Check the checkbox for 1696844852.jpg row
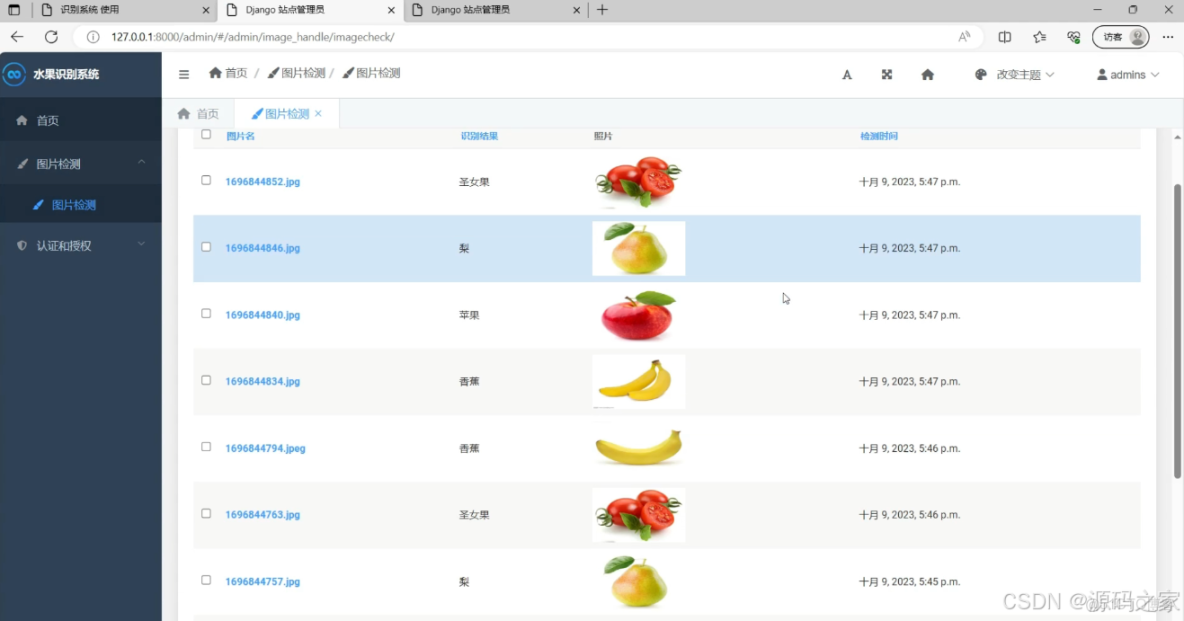Viewport: 1184px width, 621px height. point(206,180)
